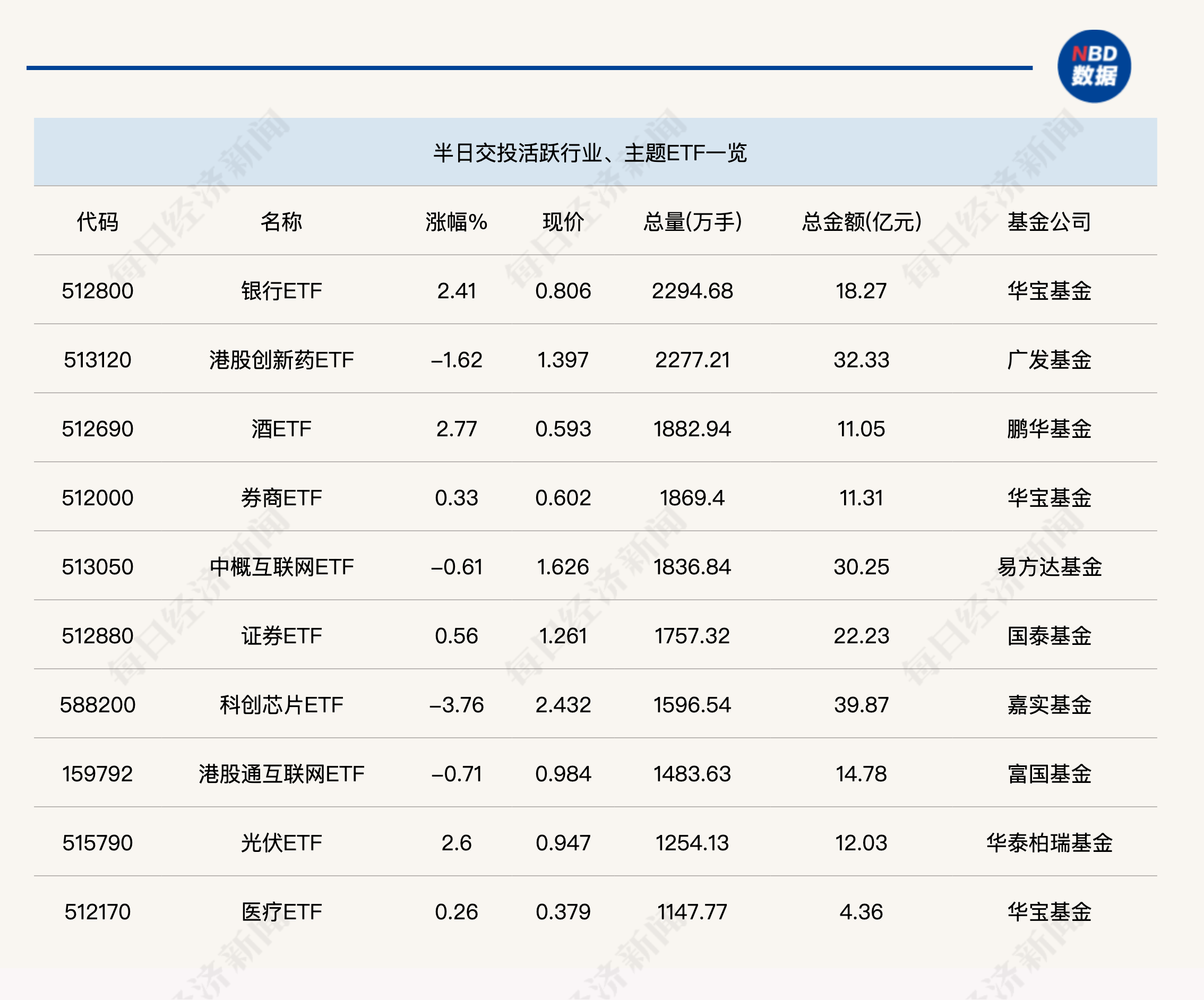Select the 港股创新药ETF name cell
The width and height of the screenshot is (1204, 1000).
281,360
